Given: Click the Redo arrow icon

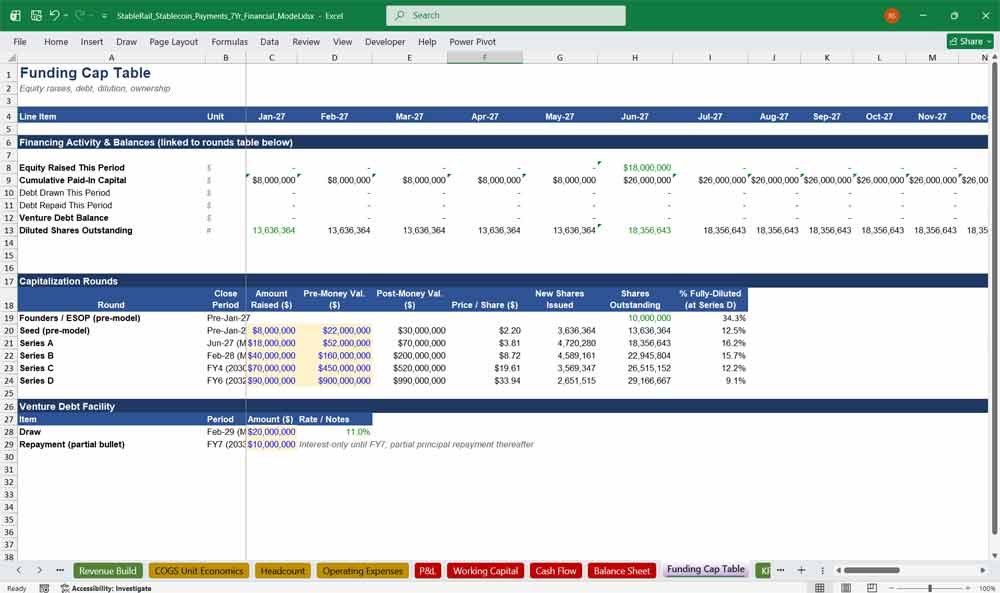Looking at the screenshot, I should click(79, 15).
